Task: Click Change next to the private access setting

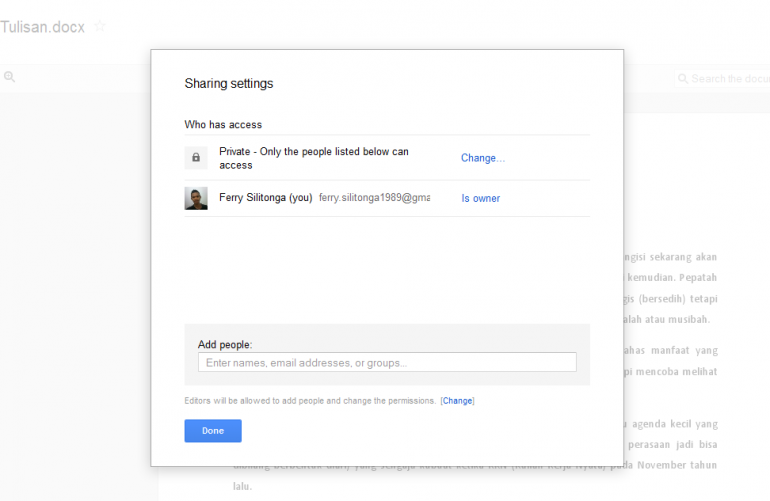Action: click(x=482, y=158)
